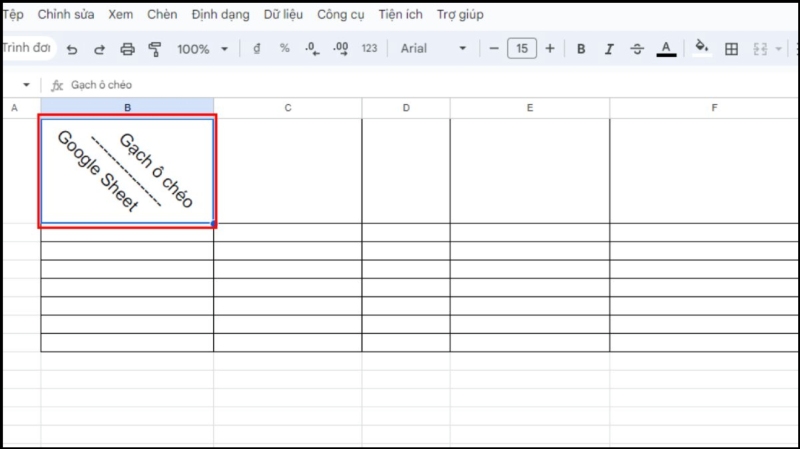The width and height of the screenshot is (800, 449).
Task: Click the redo arrow icon
Action: (99, 49)
